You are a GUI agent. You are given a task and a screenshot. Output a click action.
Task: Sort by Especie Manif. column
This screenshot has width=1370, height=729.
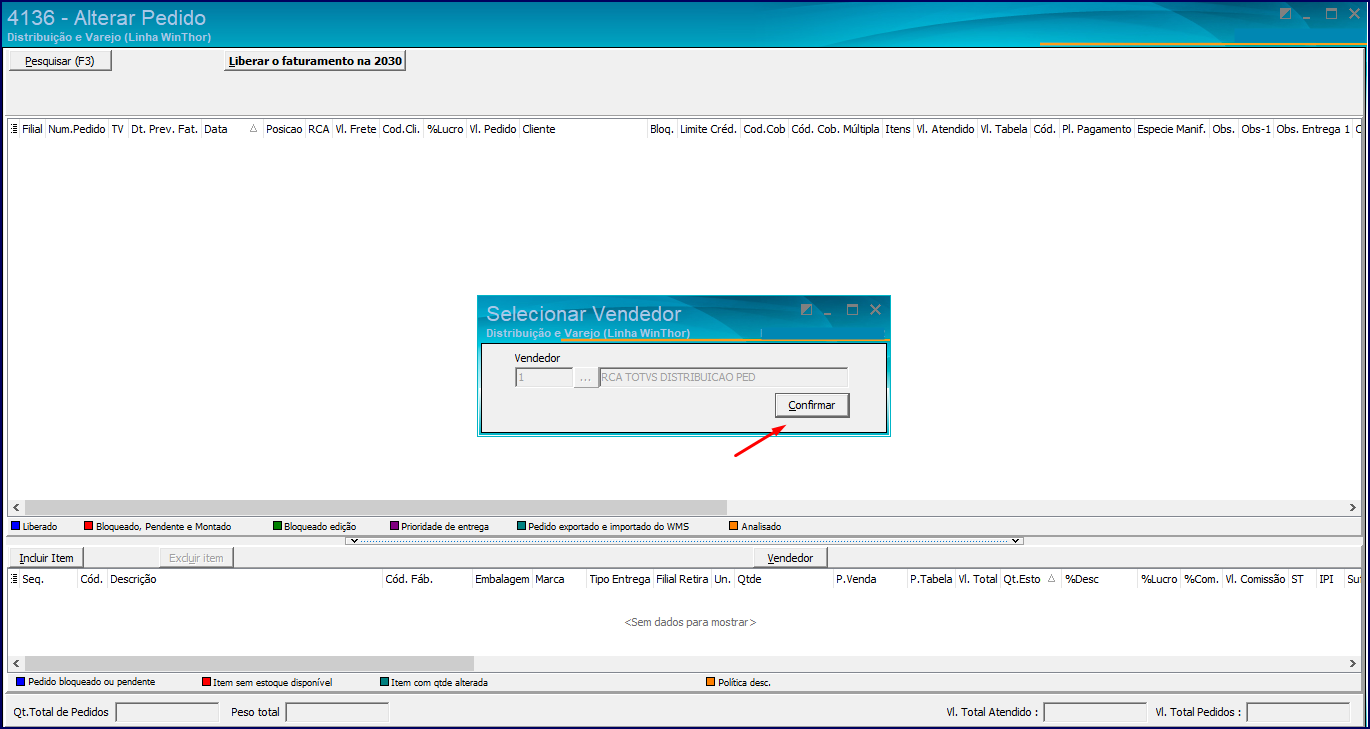[1171, 129]
